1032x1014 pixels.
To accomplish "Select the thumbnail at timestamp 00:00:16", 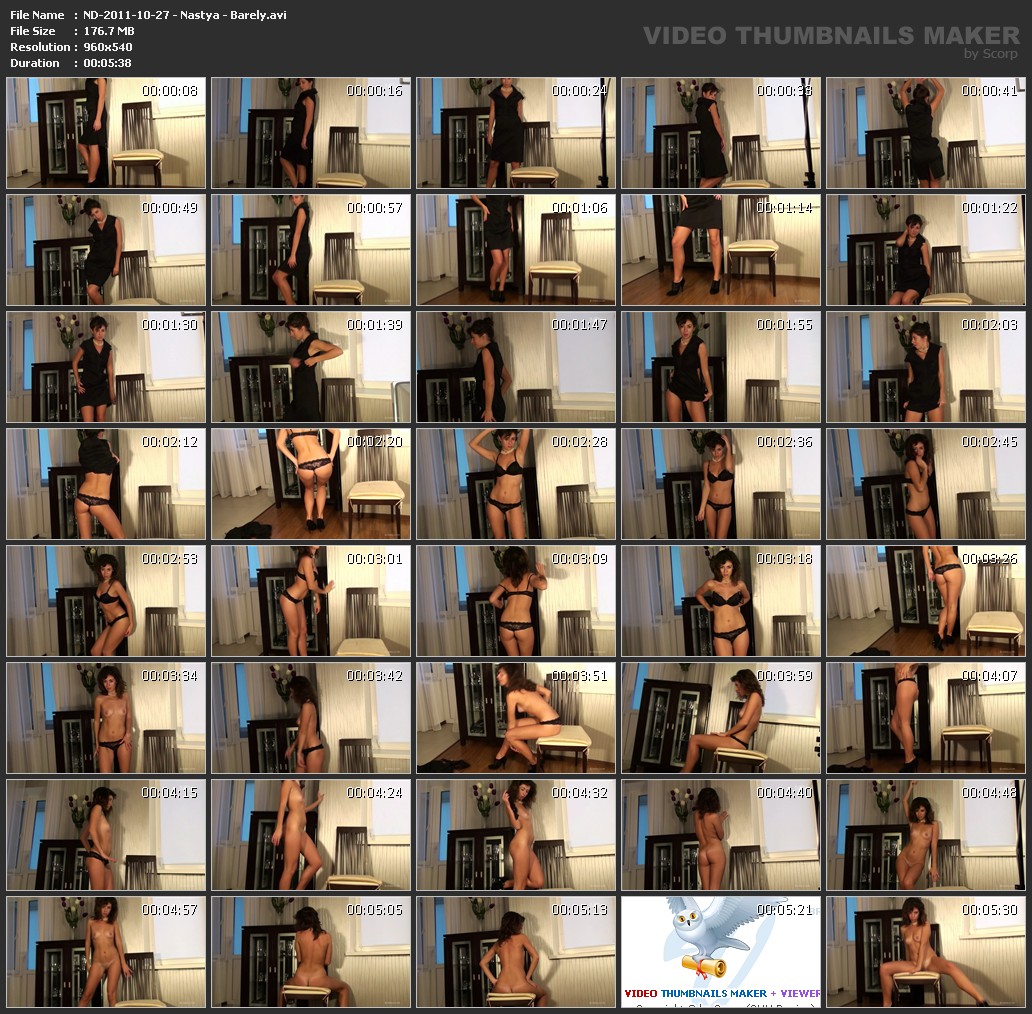I will (311, 133).
